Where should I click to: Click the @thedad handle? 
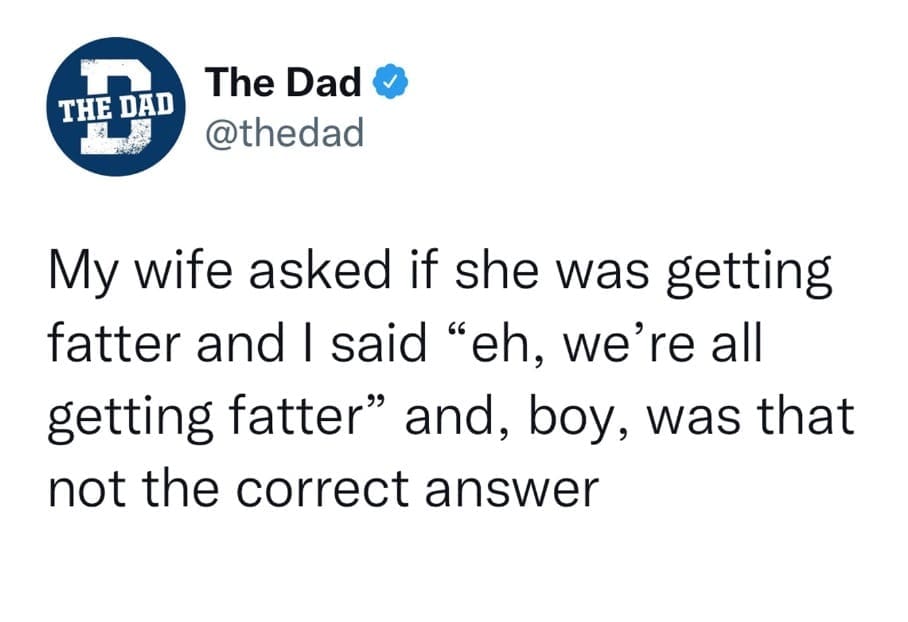284,131
